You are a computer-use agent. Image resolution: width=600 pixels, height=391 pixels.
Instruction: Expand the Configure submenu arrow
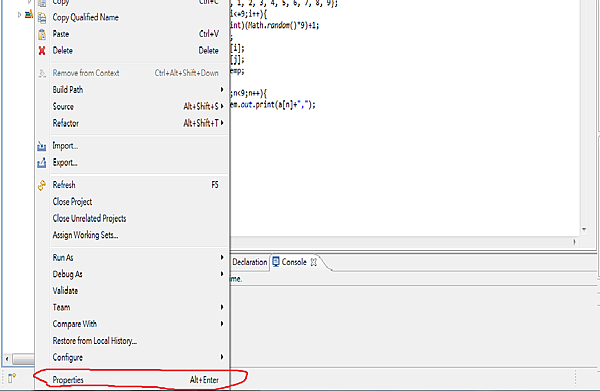point(222,357)
